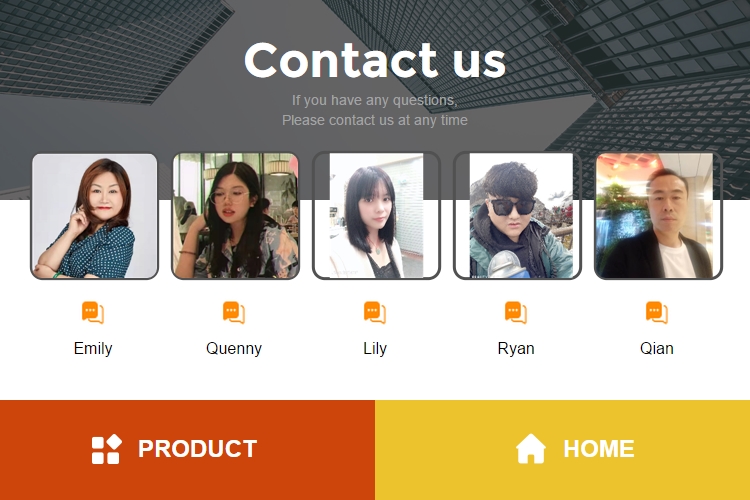The width and height of the screenshot is (750, 500).
Task: Click the Quenny name label
Action: 234,349
